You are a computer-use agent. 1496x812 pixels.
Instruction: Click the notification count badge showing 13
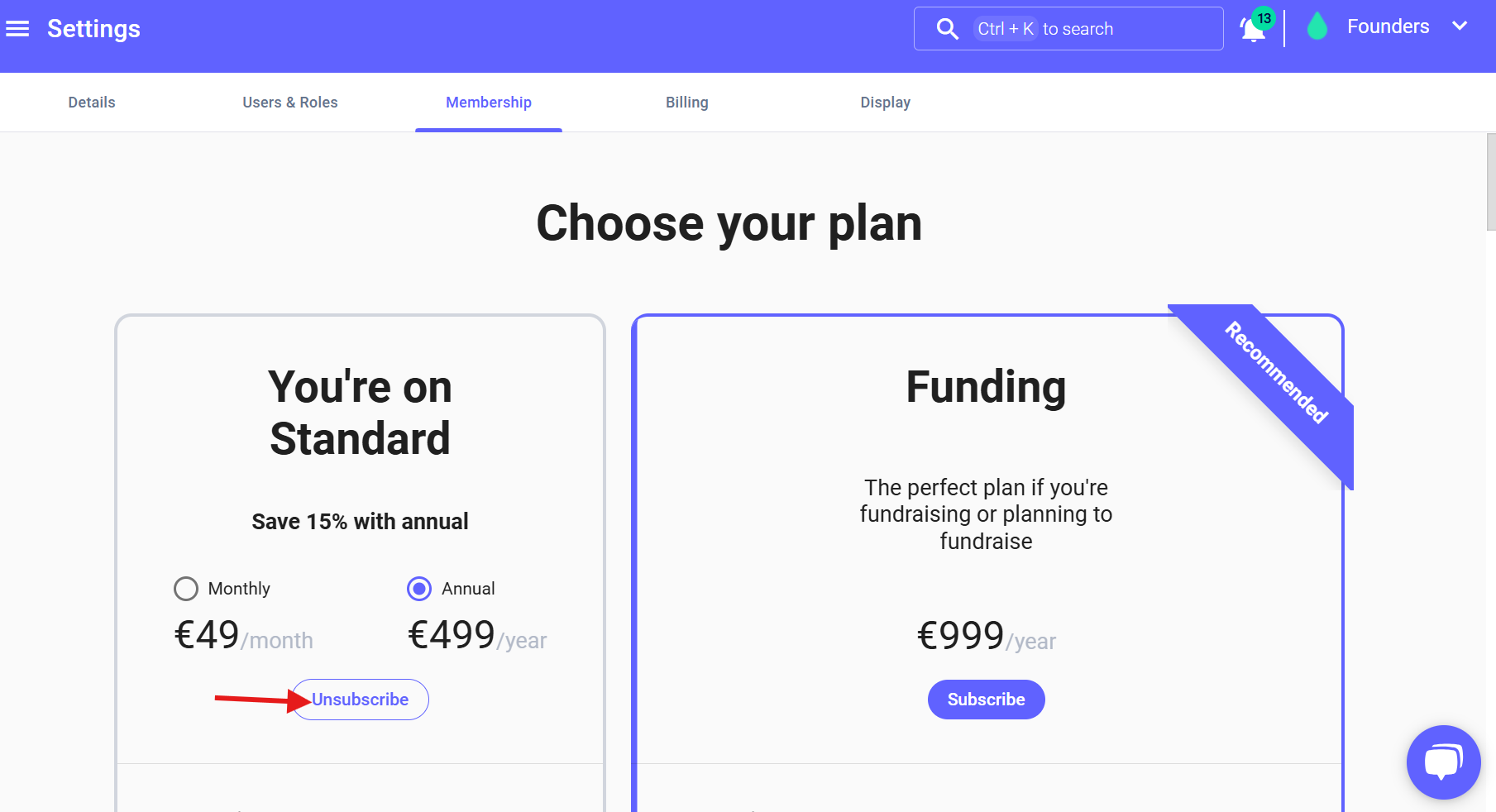tap(1264, 18)
